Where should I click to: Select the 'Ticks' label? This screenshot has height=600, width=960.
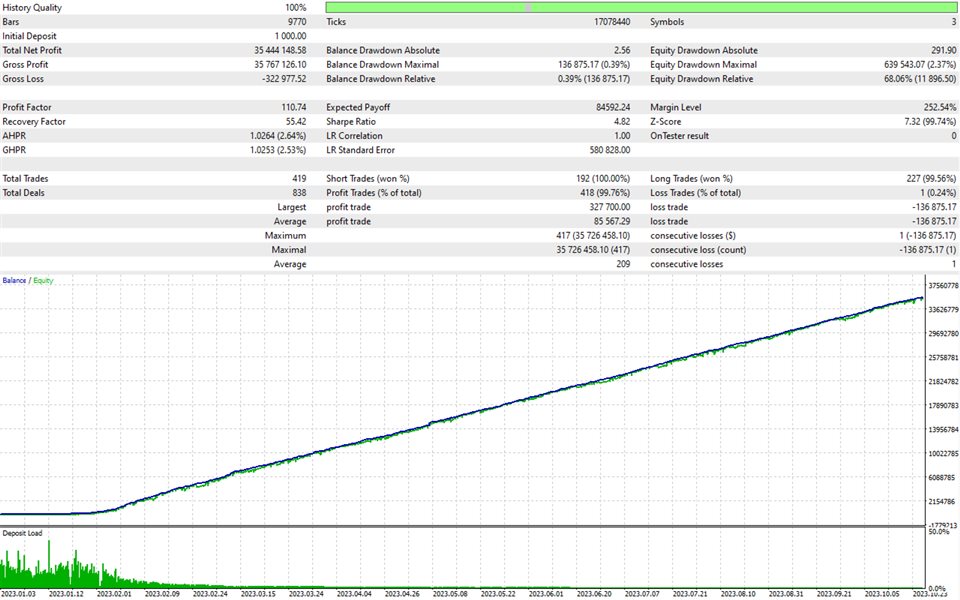pos(336,21)
